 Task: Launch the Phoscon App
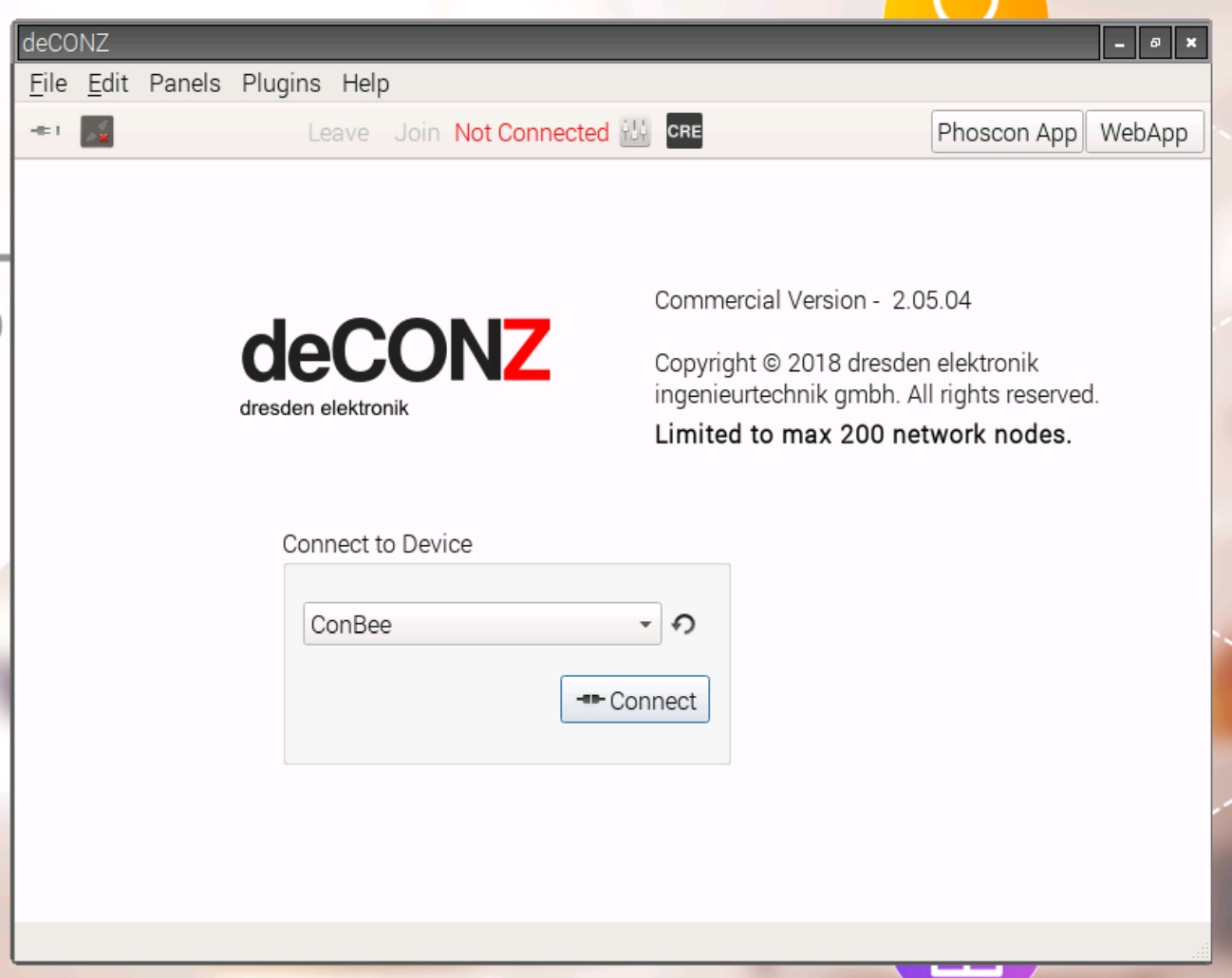tap(1006, 132)
